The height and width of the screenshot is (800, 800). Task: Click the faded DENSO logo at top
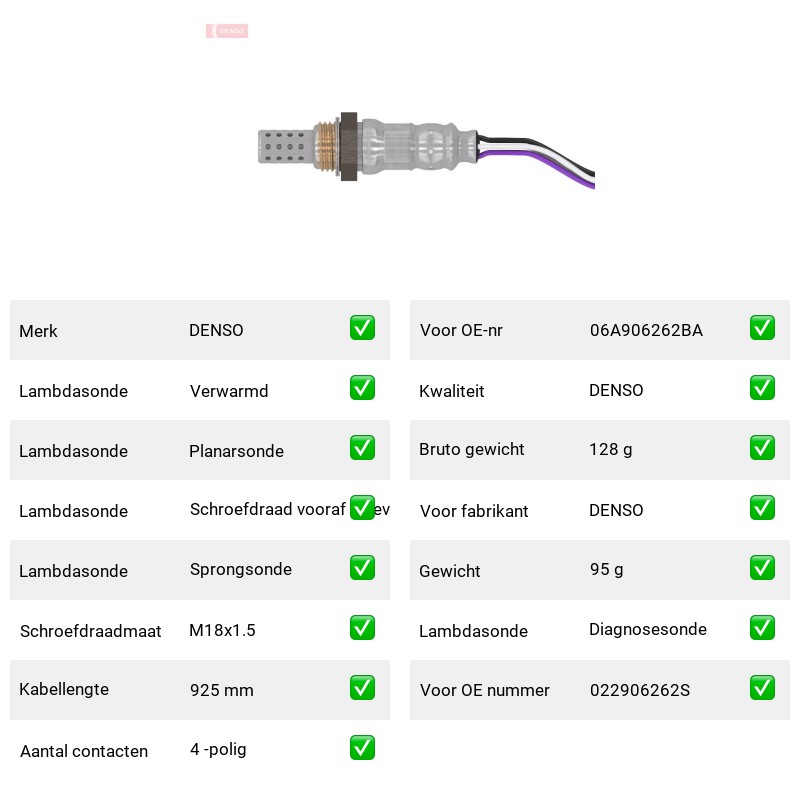point(227,31)
